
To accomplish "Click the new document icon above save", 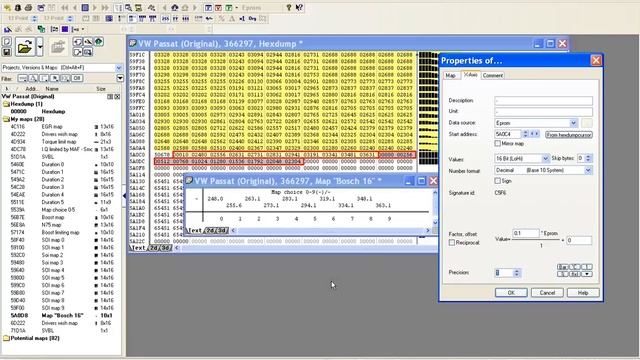I will 7,42.
